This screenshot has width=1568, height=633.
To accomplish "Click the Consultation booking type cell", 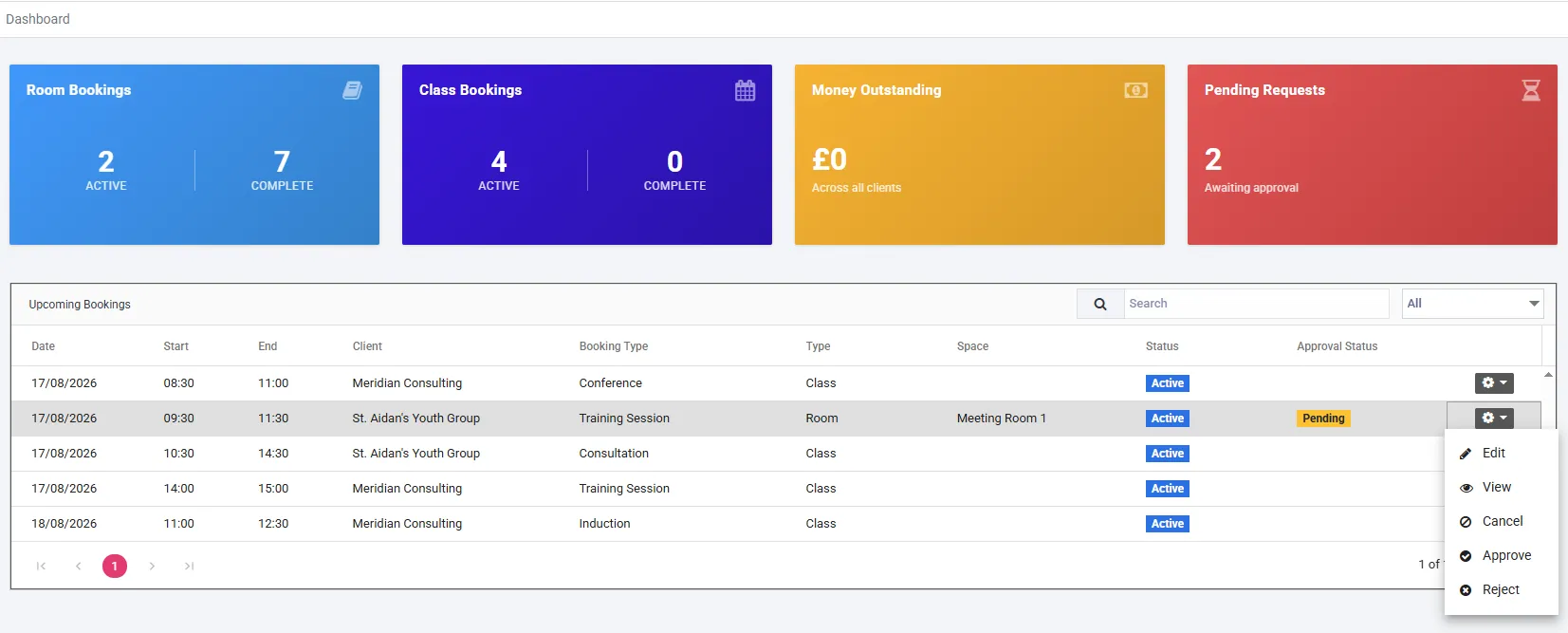I will [614, 454].
